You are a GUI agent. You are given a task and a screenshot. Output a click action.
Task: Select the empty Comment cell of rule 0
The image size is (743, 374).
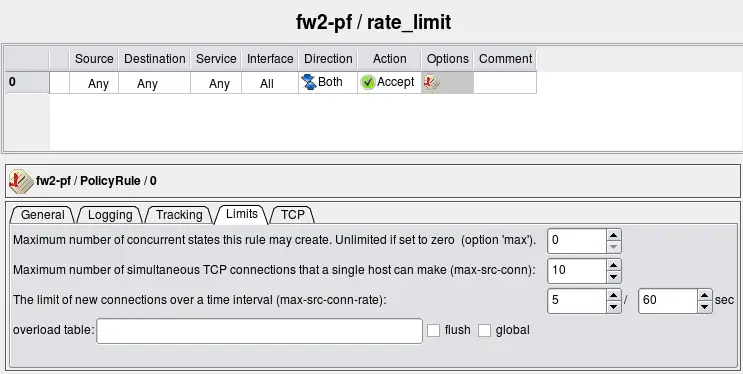[x=505, y=83]
